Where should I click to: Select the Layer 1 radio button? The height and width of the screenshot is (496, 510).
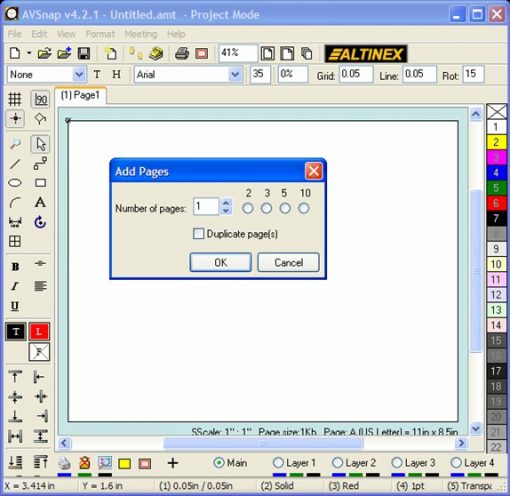tap(278, 463)
